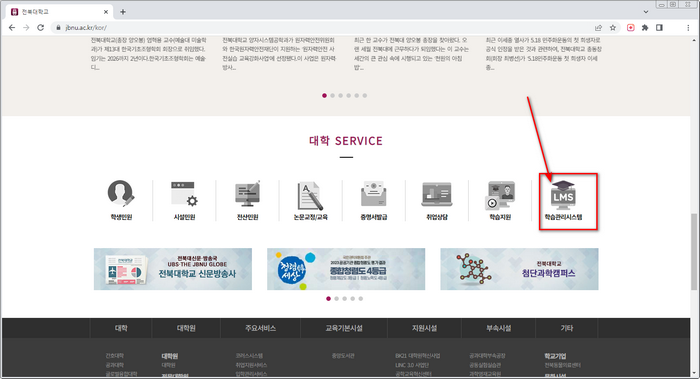The width and height of the screenshot is (700, 379).
Task: Close the 전북대학교 browser tab
Action: (106, 12)
